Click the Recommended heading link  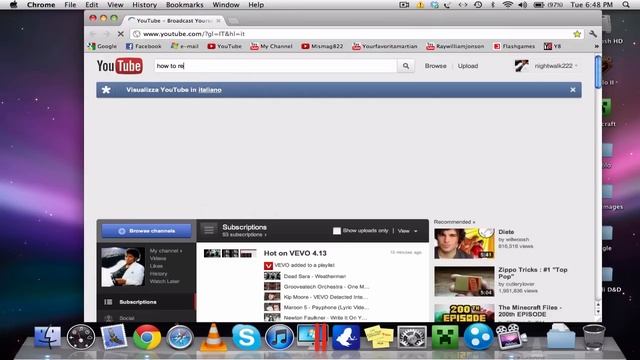click(454, 222)
